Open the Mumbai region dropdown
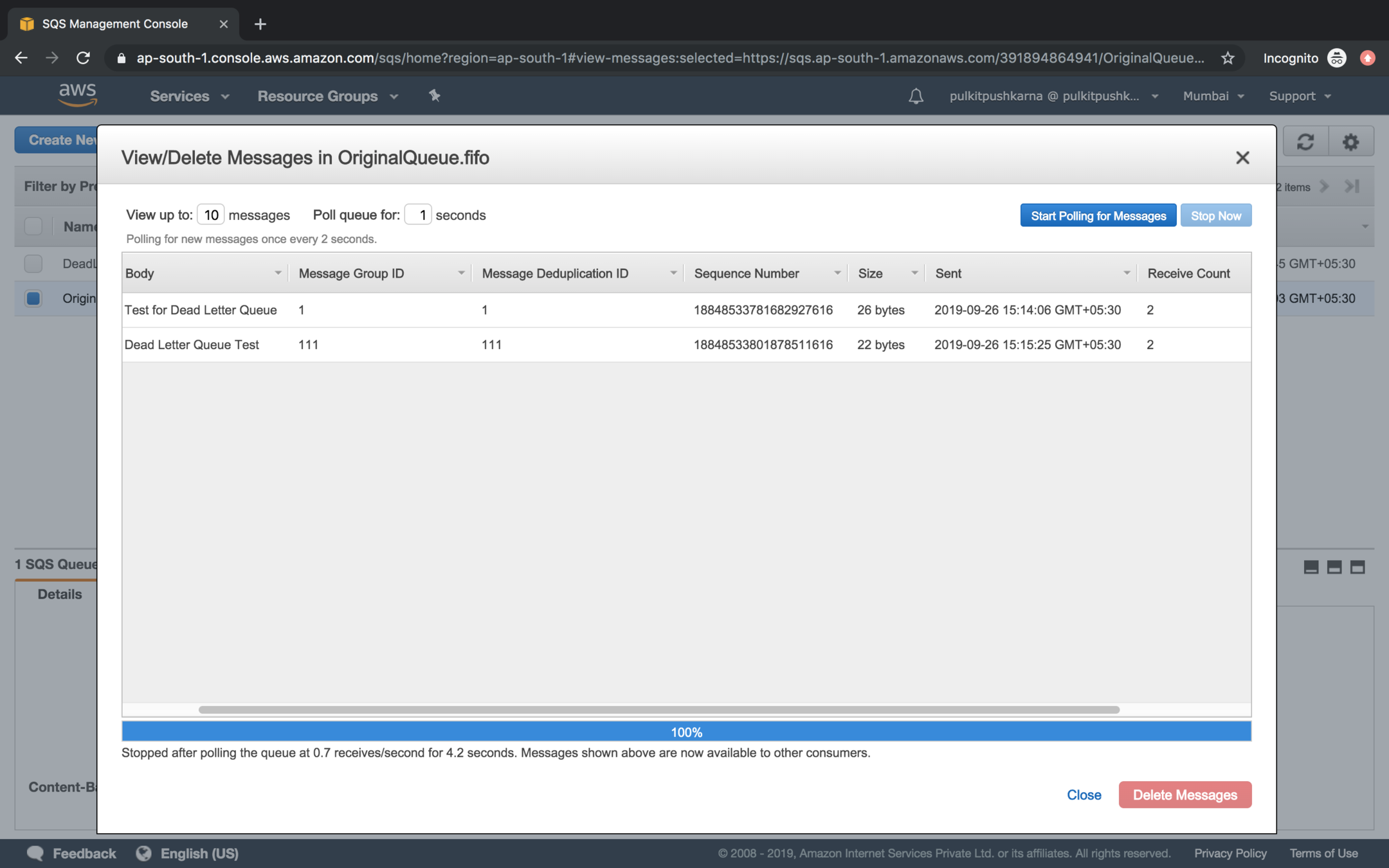Screen dimensions: 1389x868 [x=1213, y=96]
